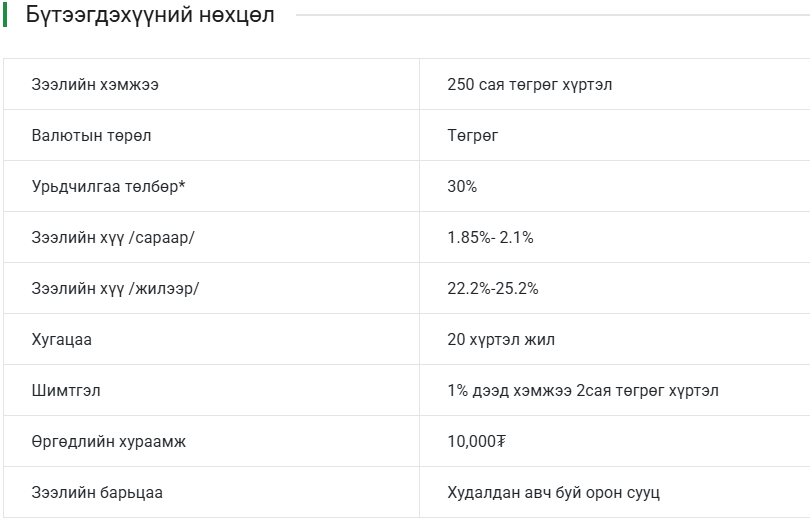Screen dimensions: 810x518
Task: Select the 20 хүртэл жил value
Action: 501,339
